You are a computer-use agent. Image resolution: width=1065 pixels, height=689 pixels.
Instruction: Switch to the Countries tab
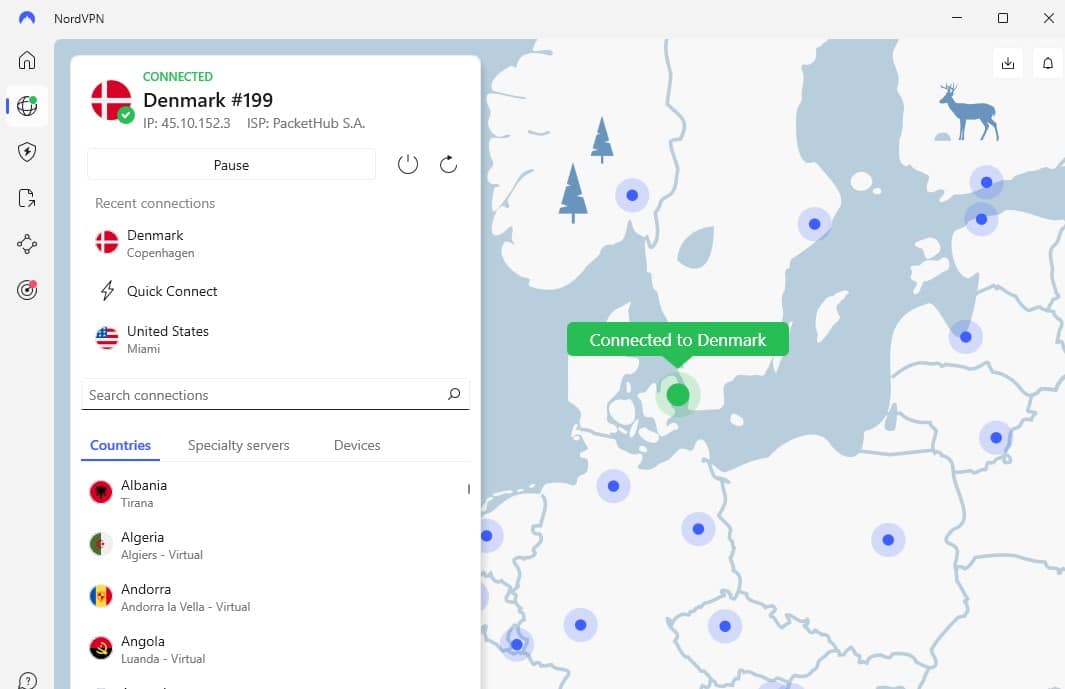[x=120, y=446]
